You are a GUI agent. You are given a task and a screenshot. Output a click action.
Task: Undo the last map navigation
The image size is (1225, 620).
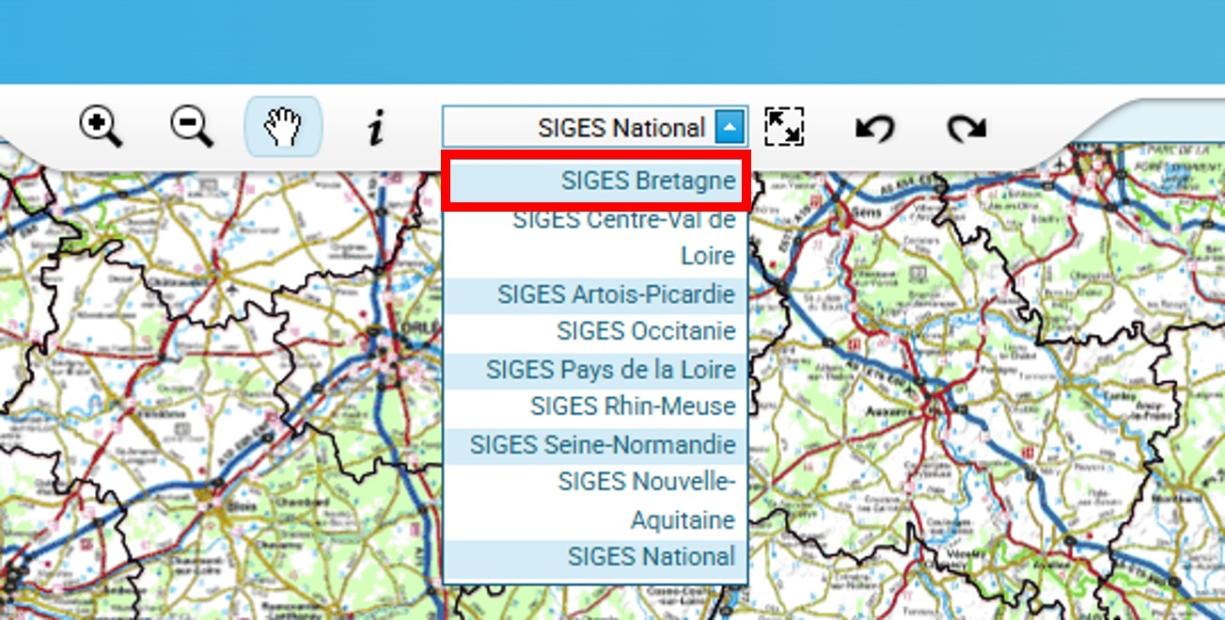(x=873, y=127)
